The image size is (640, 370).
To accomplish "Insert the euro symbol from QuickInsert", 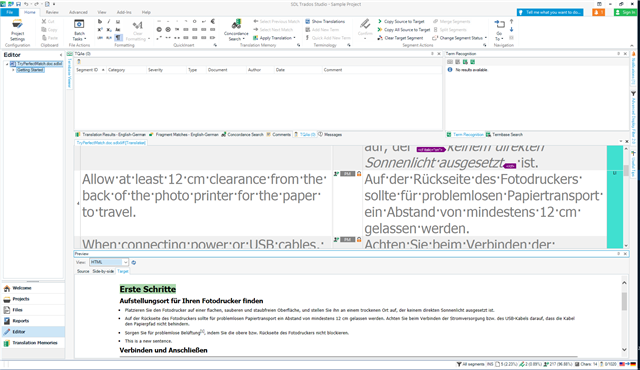I will tap(213, 21).
